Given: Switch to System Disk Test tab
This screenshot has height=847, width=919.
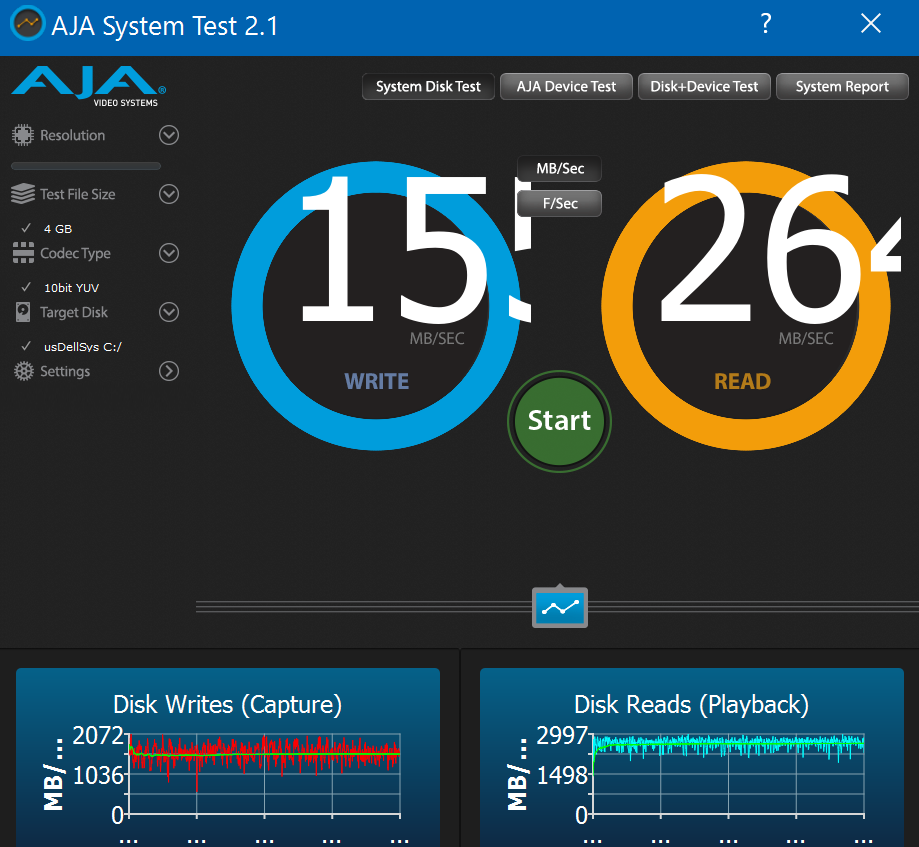Looking at the screenshot, I should click(428, 87).
